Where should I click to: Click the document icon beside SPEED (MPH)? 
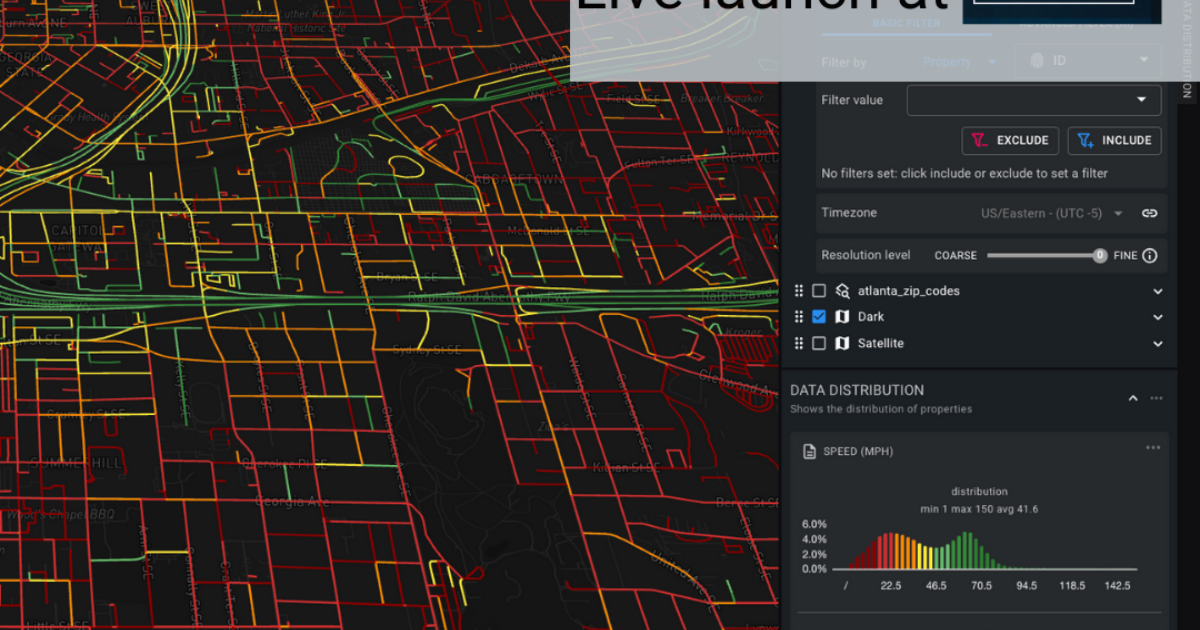pyautogui.click(x=812, y=451)
